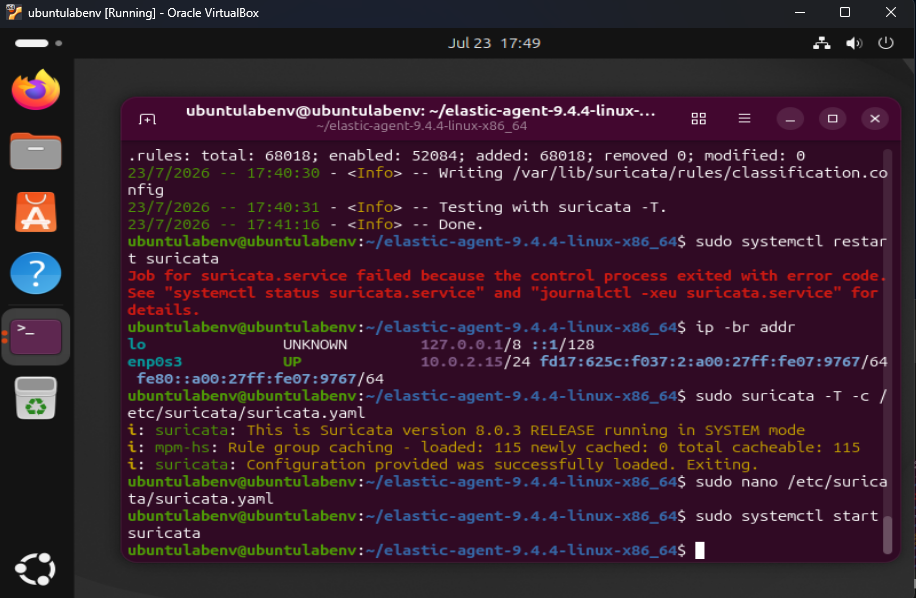The width and height of the screenshot is (916, 598).
Task: Click the 'ip -br addr' command
Action: pyautogui.click(x=745, y=327)
